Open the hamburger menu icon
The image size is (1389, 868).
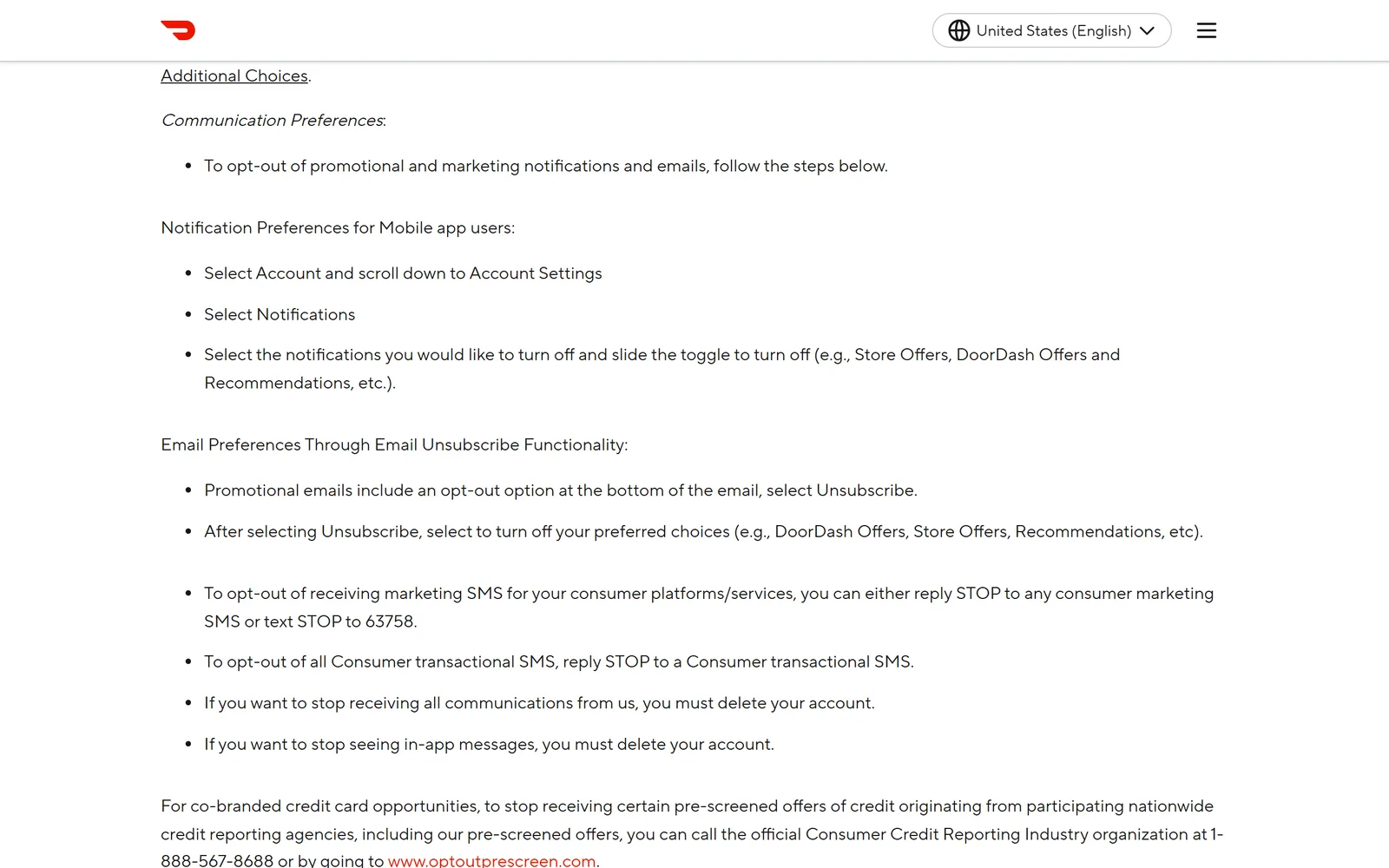[x=1207, y=30]
